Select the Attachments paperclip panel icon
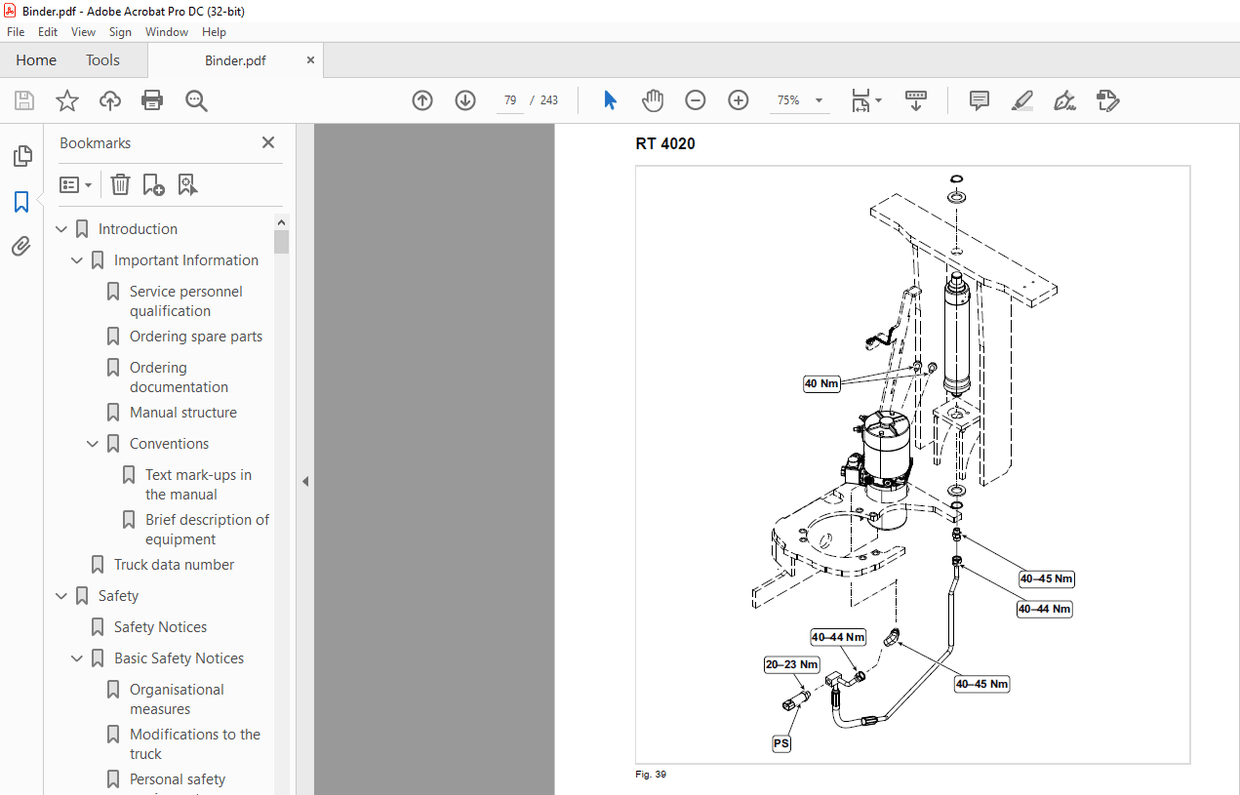Screen dimensions: 1240x795 tap(21, 246)
